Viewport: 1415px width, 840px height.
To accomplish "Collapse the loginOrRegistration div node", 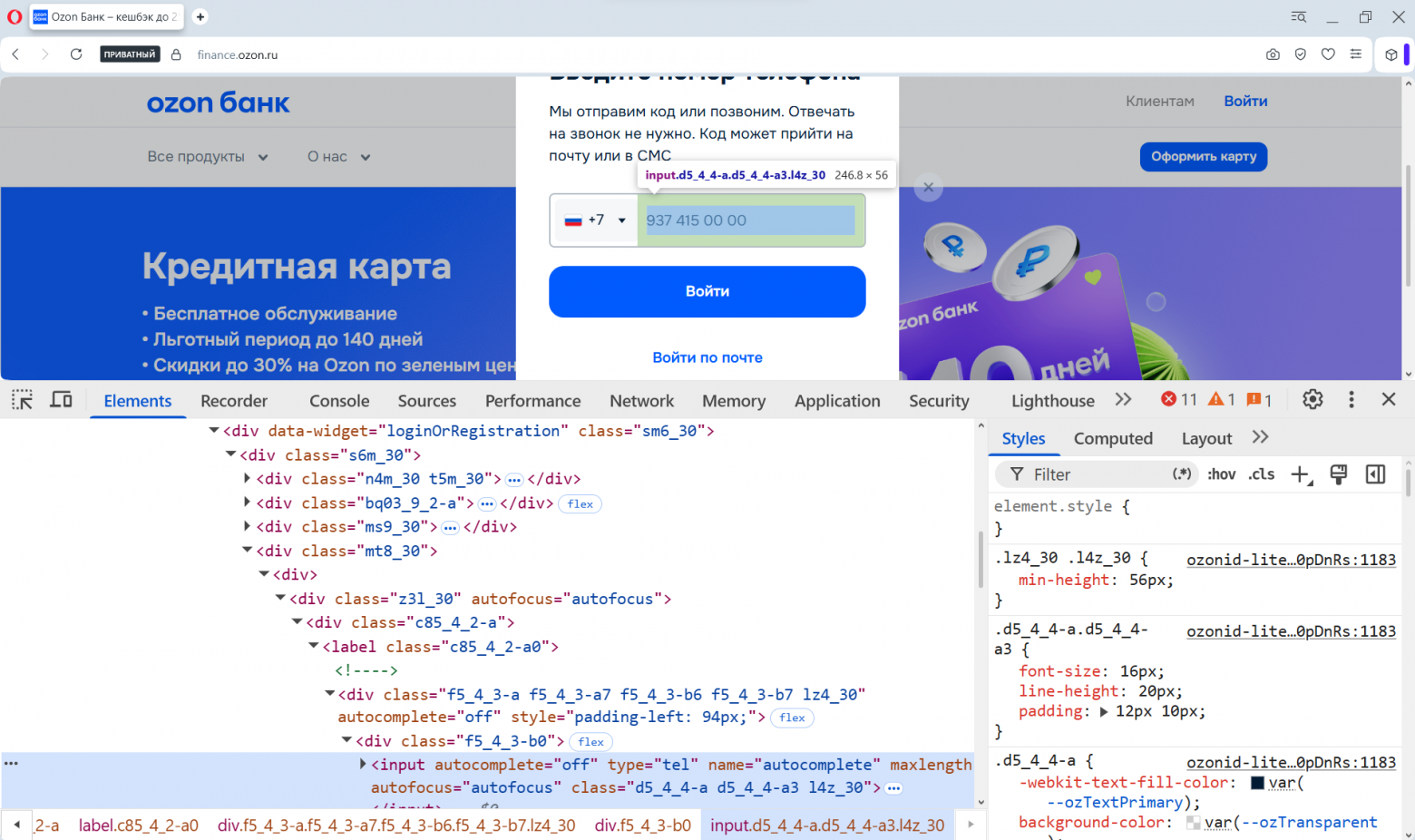I will click(214, 431).
